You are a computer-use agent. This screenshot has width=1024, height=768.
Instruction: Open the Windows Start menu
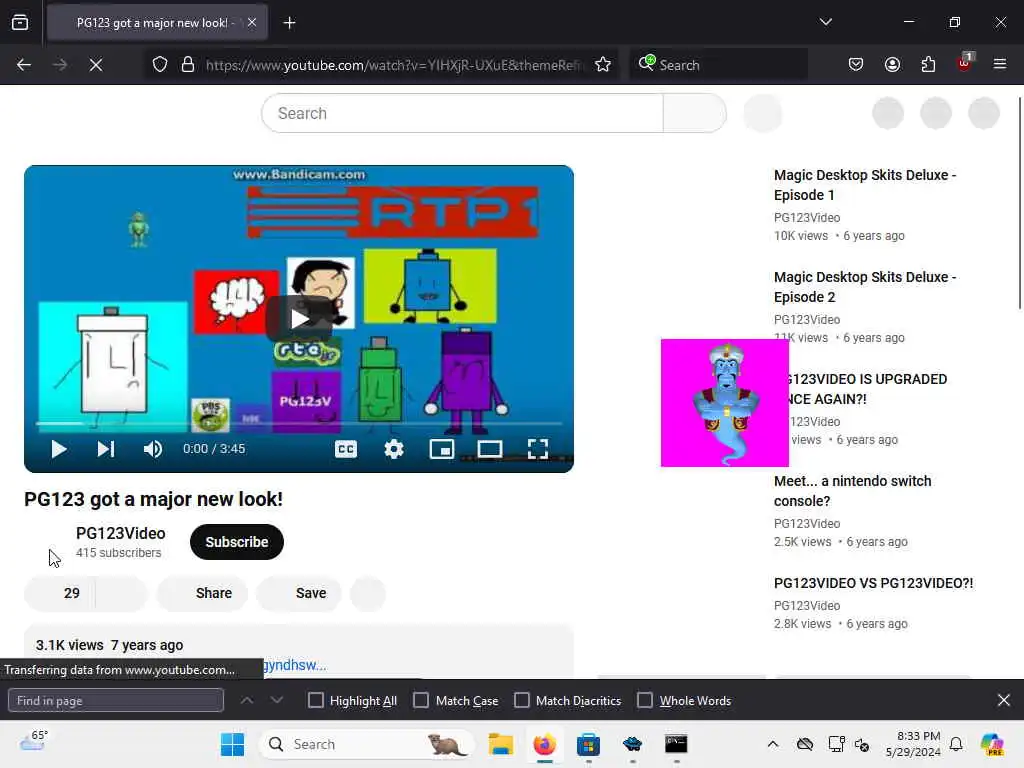[x=232, y=744]
